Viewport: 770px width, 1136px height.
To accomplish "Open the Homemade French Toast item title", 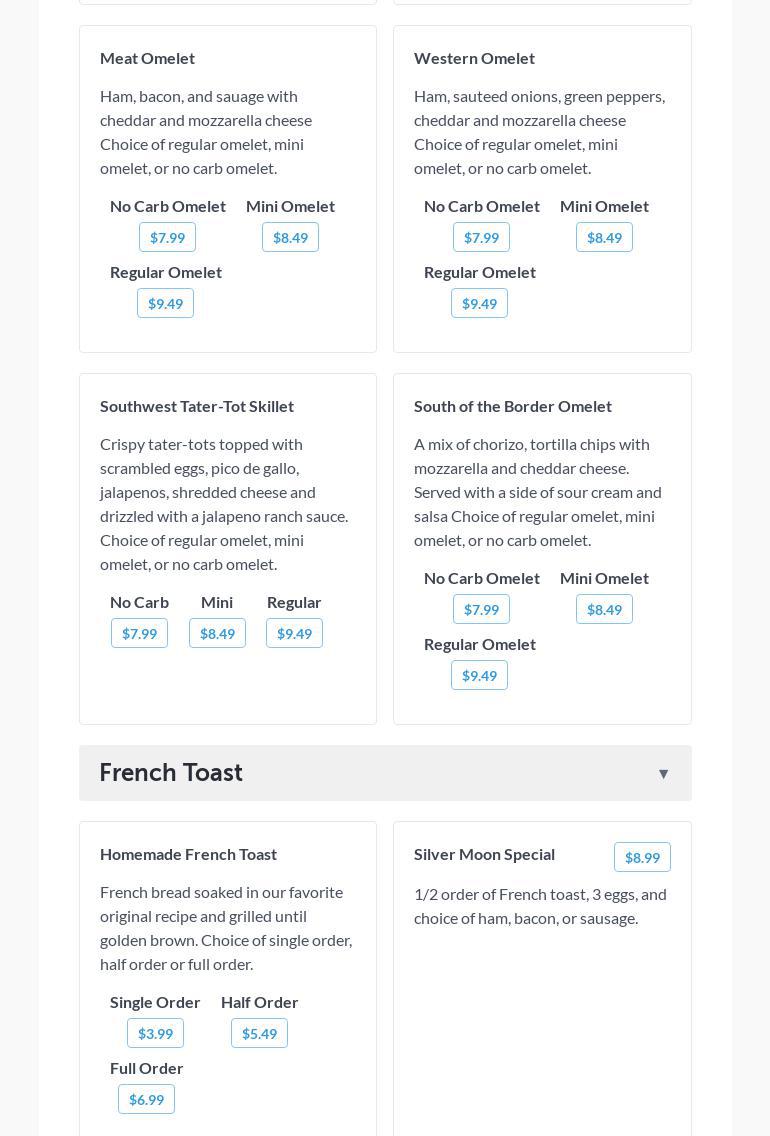I will [188, 854].
